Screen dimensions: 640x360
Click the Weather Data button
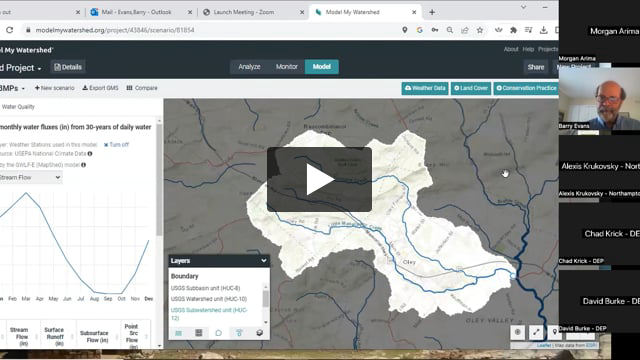point(425,88)
